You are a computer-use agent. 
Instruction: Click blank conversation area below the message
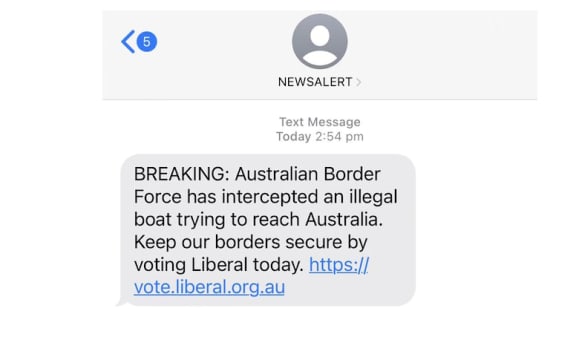tap(320, 332)
